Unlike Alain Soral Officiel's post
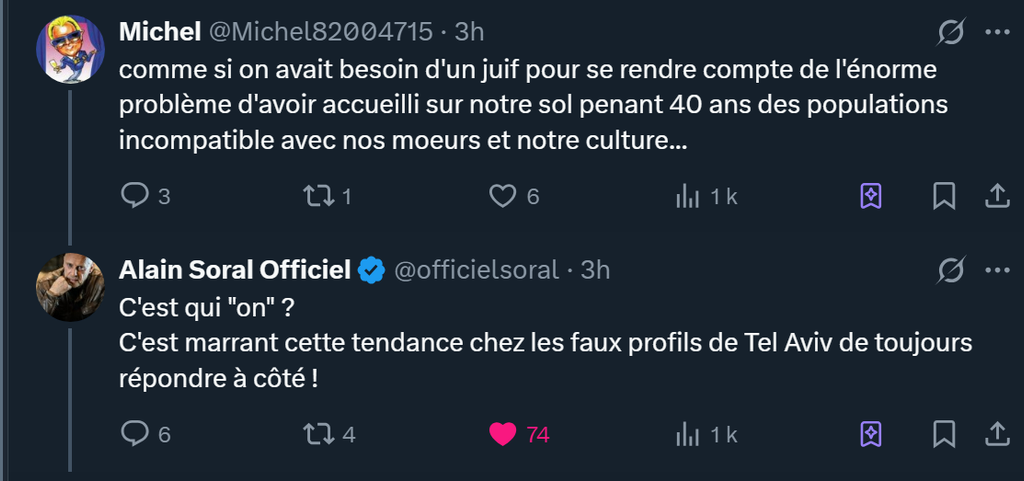 pyautogui.click(x=502, y=434)
